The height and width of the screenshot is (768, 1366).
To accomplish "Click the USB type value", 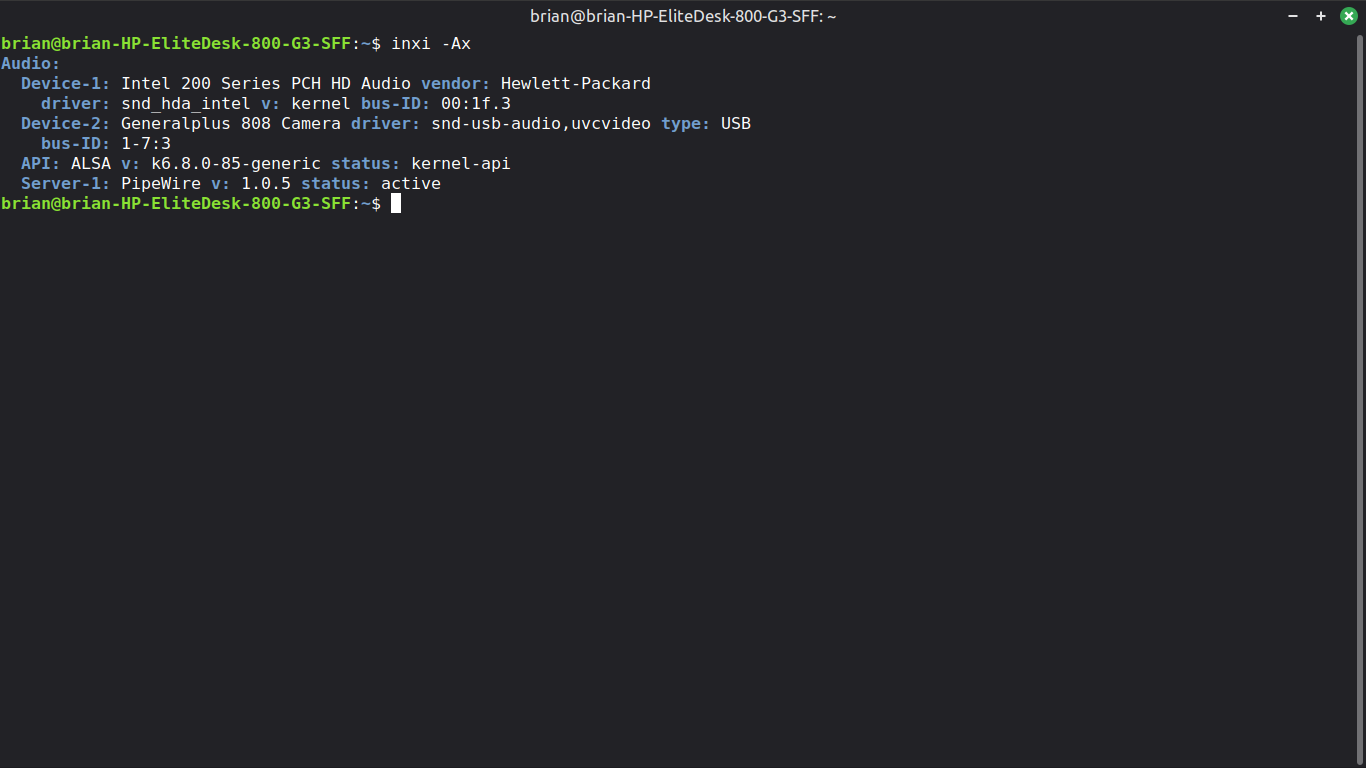I will (736, 124).
